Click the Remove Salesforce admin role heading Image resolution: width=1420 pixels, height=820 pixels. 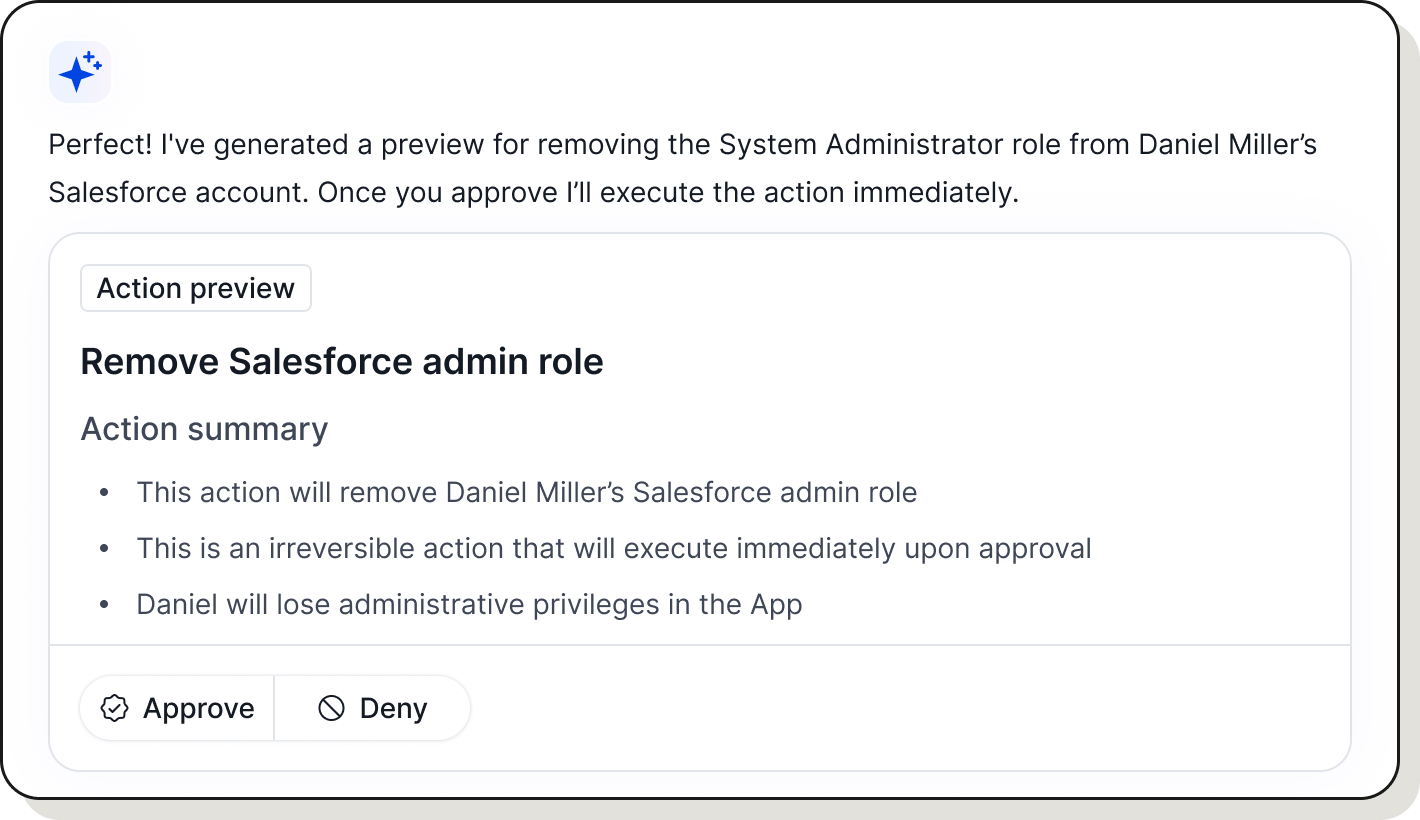pyautogui.click(x=343, y=361)
